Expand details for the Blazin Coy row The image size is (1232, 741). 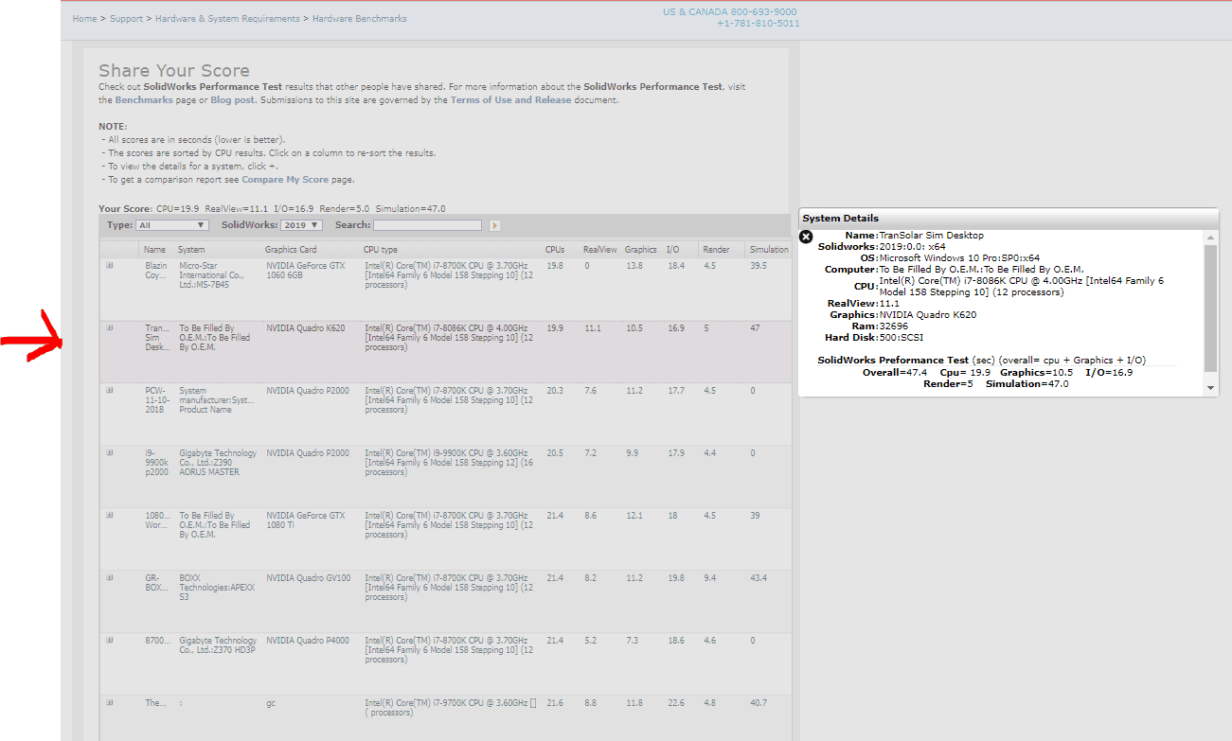tap(110, 265)
